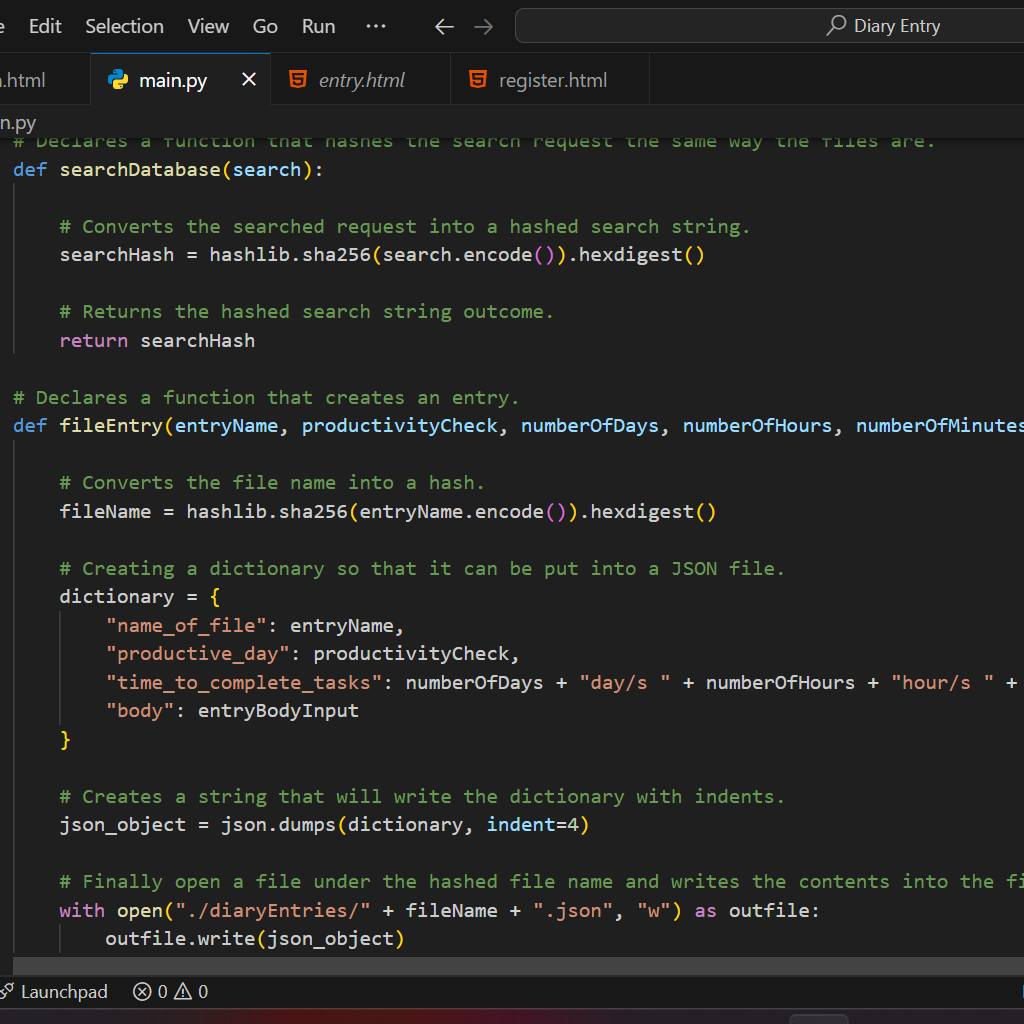The height and width of the screenshot is (1024, 1024).
Task: Go back with the left arrow
Action: [444, 27]
